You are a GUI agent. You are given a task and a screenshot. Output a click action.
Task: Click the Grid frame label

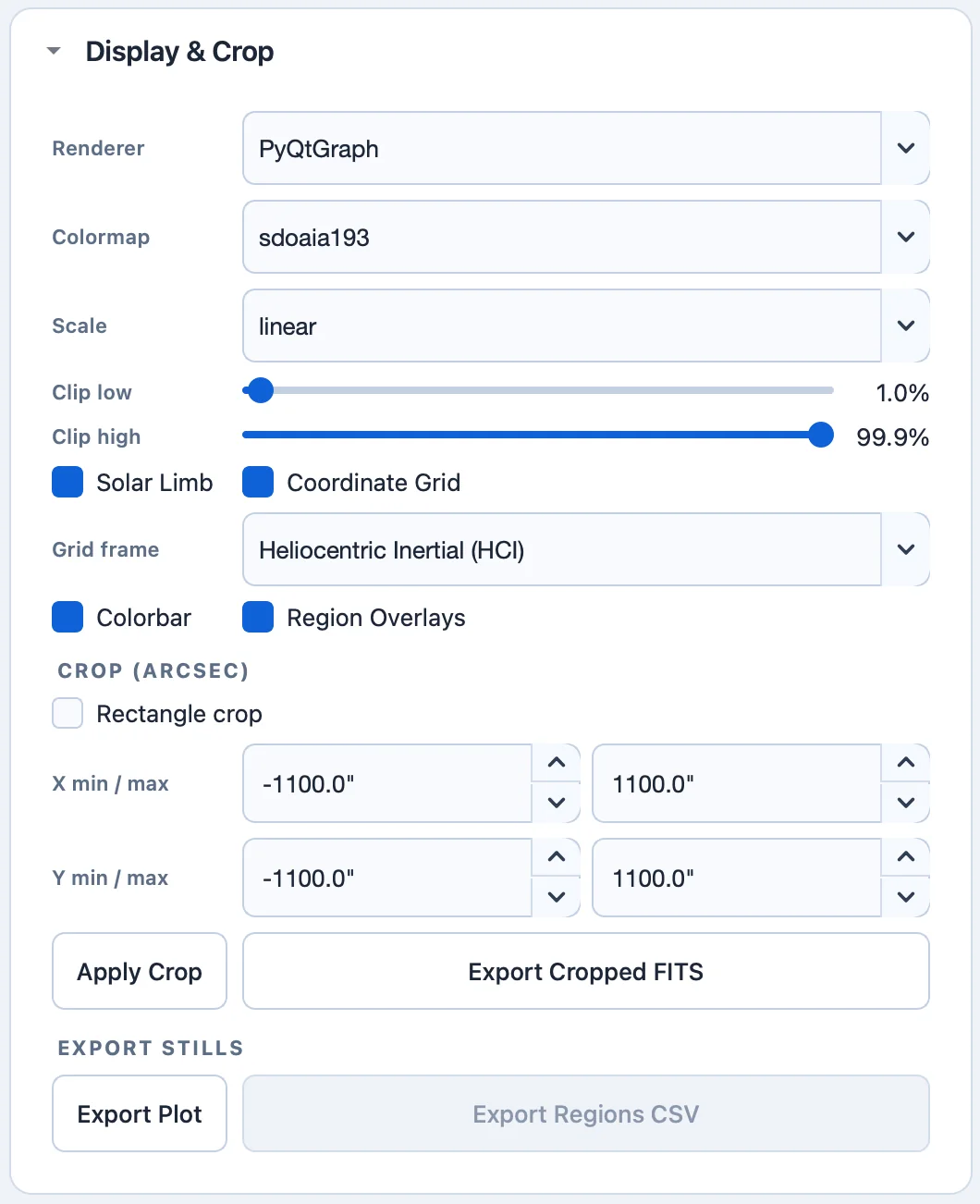tap(105, 550)
